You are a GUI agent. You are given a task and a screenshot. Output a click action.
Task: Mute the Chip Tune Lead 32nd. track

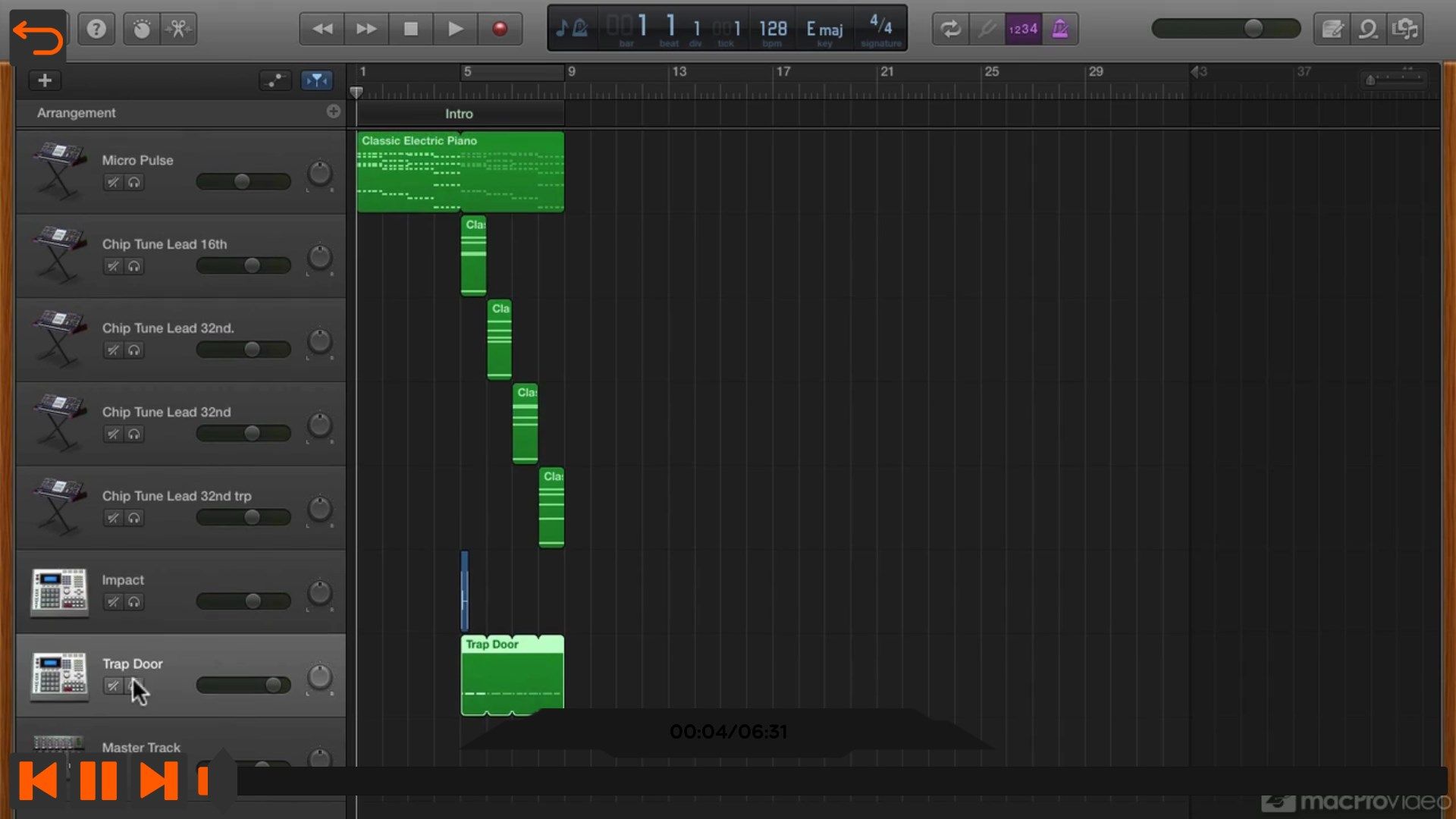(113, 350)
